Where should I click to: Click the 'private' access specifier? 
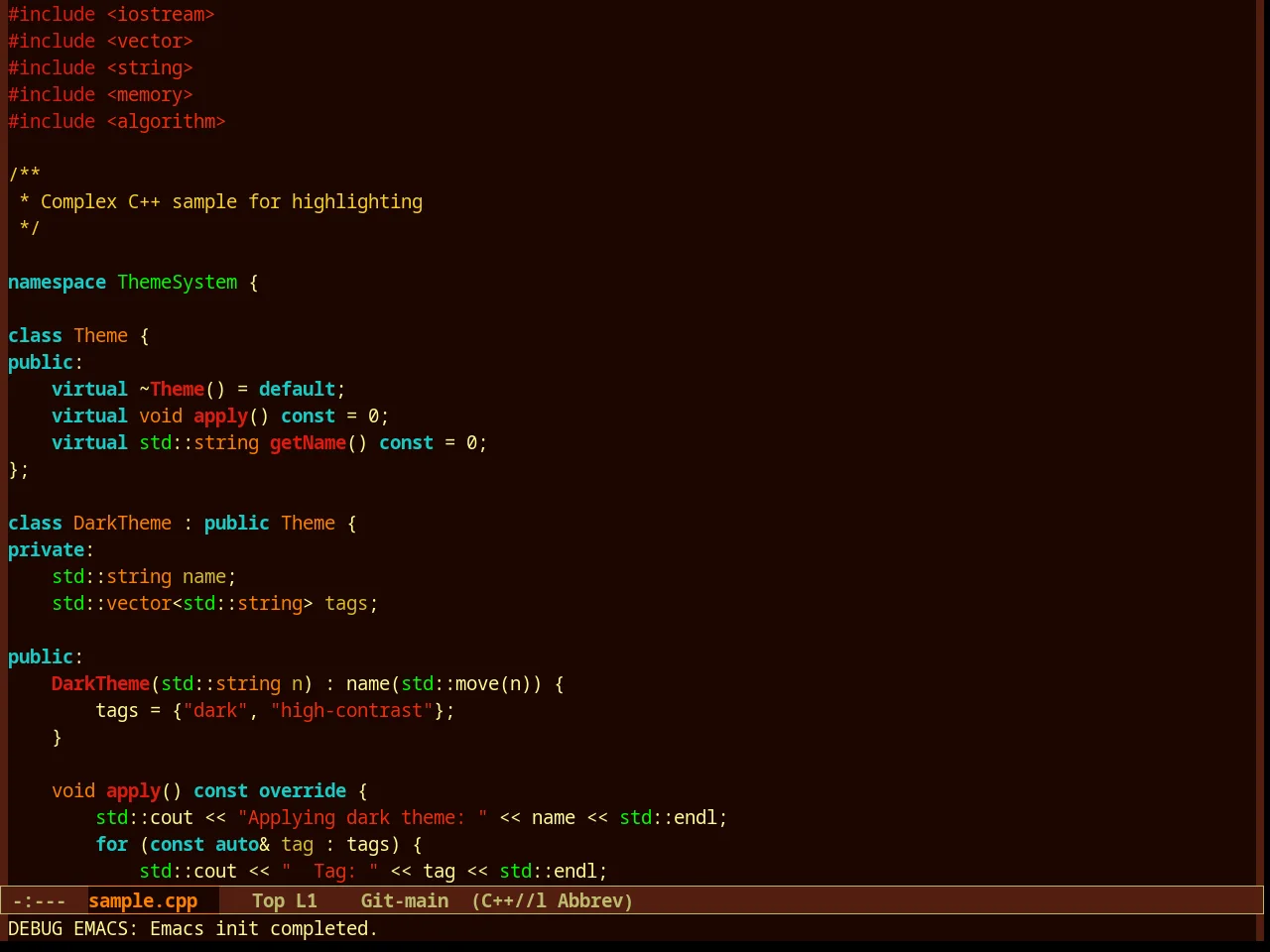[x=46, y=549]
